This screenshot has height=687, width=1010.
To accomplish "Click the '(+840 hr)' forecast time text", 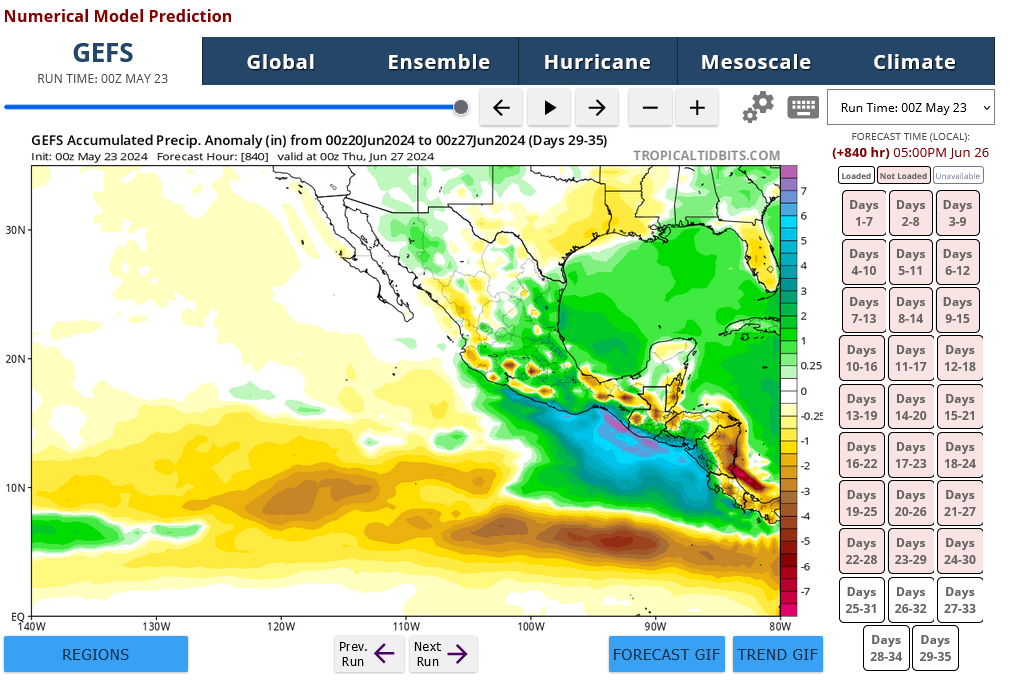I will coord(861,153).
